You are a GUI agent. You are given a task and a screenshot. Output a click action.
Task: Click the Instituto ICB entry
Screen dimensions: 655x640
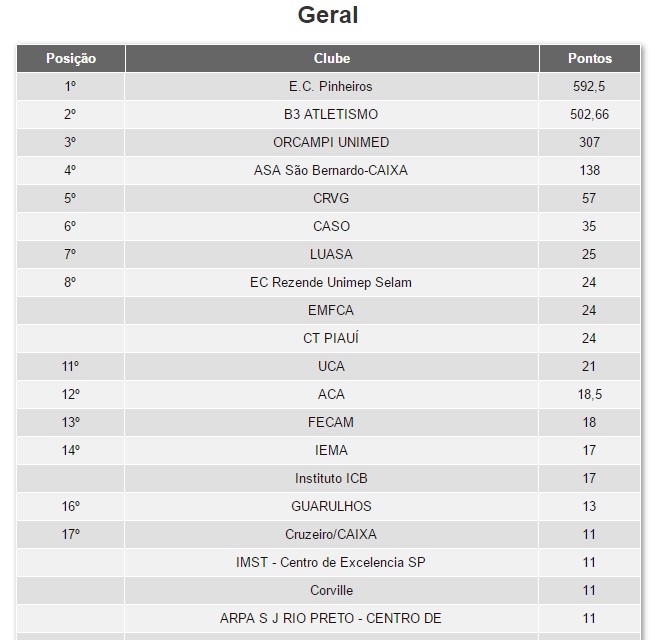[331, 479]
